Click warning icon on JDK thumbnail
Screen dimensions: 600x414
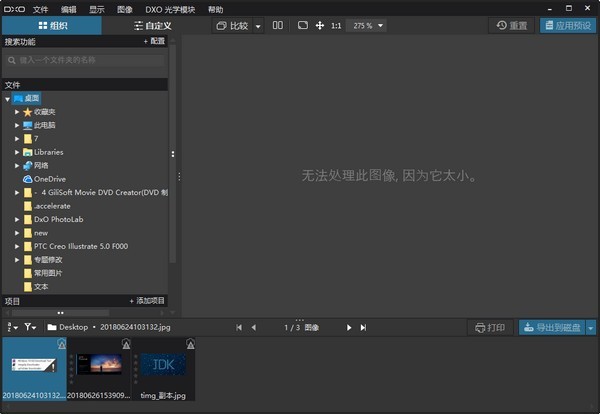tap(190, 344)
